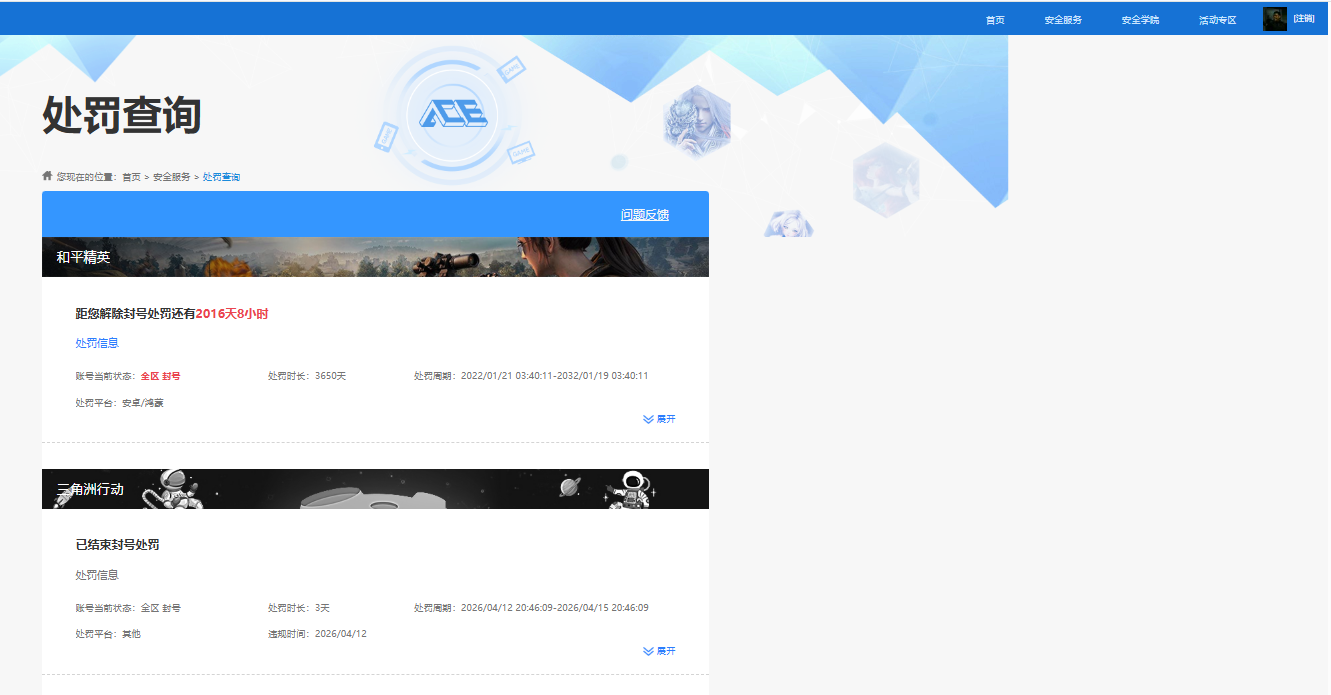Click the 三角洲行动 game banner
The height and width of the screenshot is (695, 1331).
[375, 489]
